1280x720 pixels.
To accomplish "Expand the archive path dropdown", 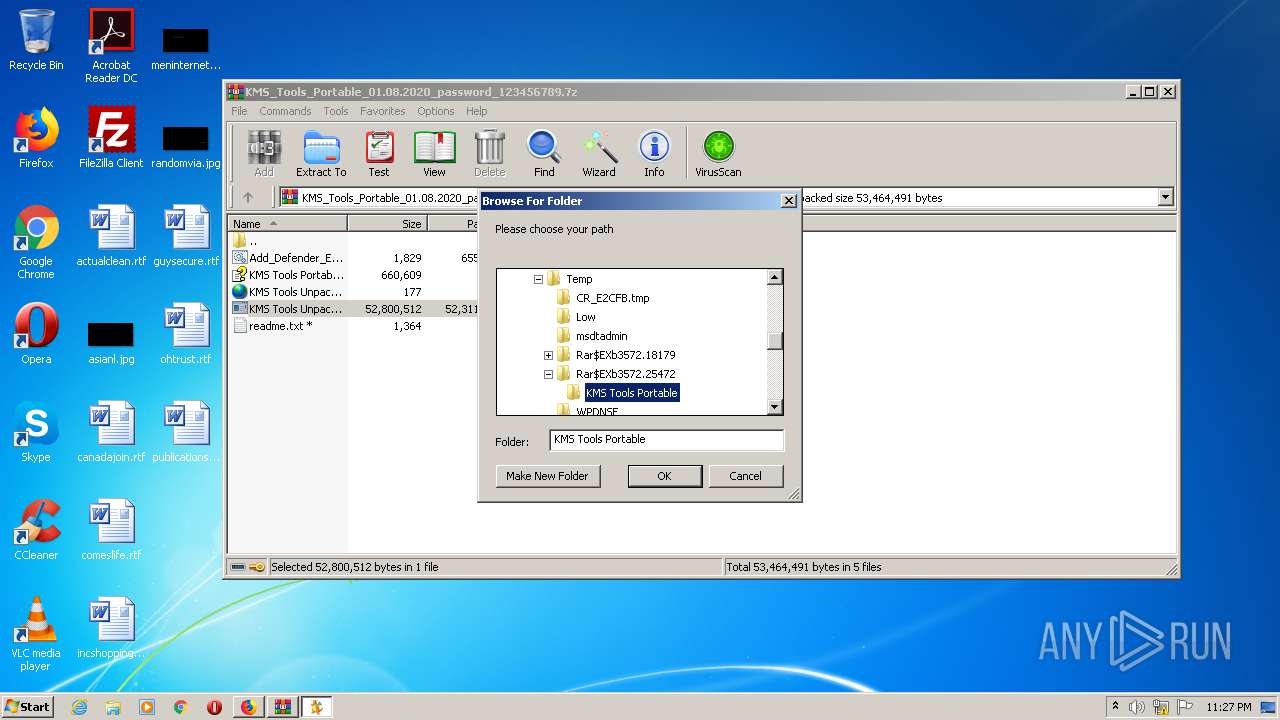I will point(1165,198).
